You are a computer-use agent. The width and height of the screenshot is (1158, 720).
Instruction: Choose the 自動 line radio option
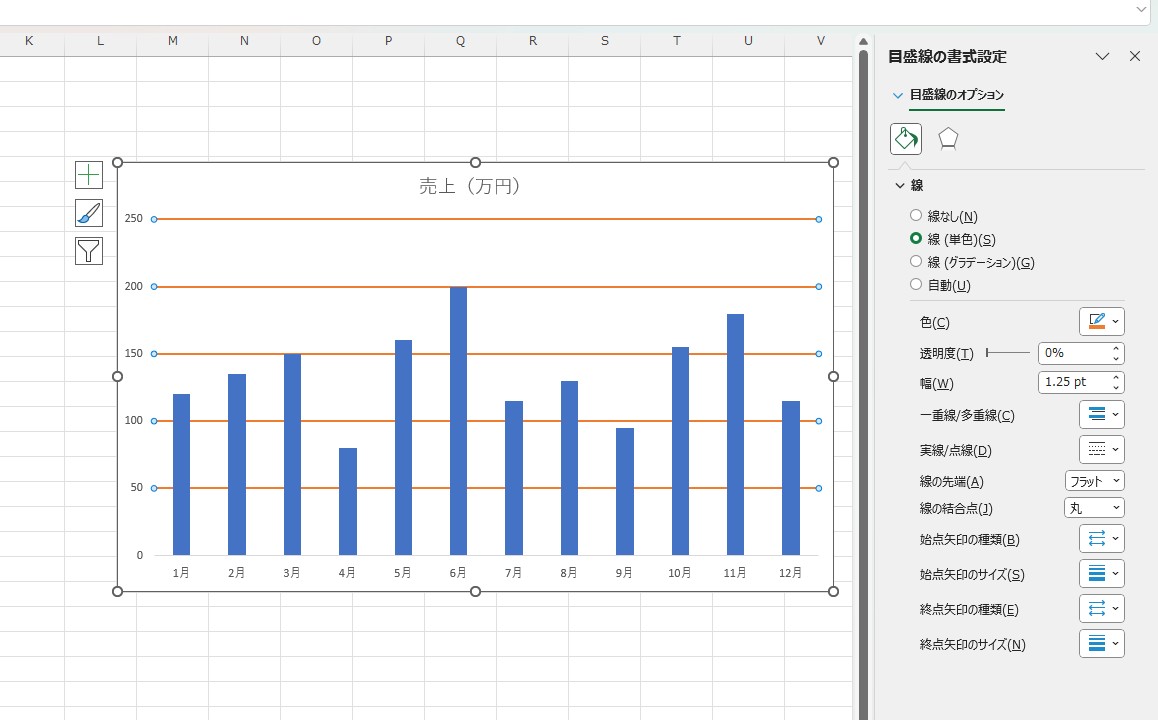point(916,285)
